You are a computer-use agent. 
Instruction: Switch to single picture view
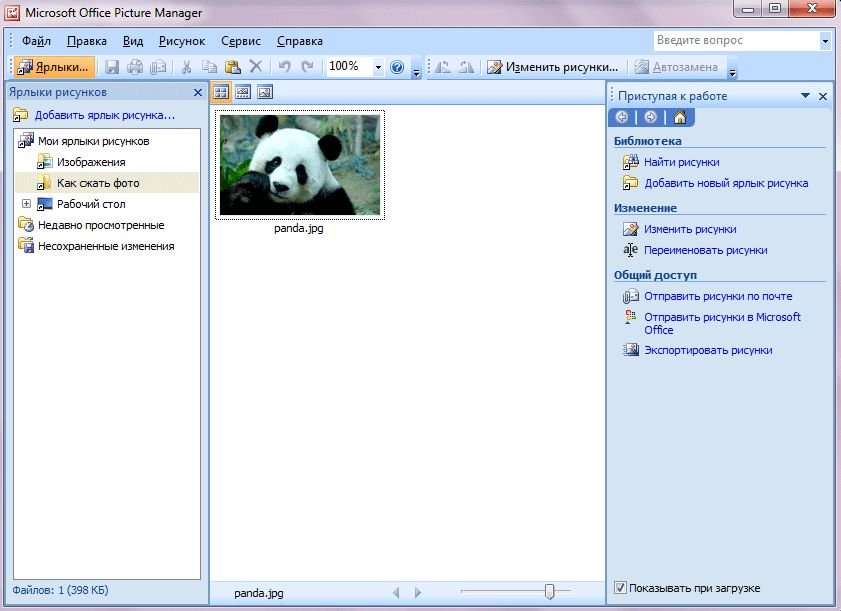point(265,92)
